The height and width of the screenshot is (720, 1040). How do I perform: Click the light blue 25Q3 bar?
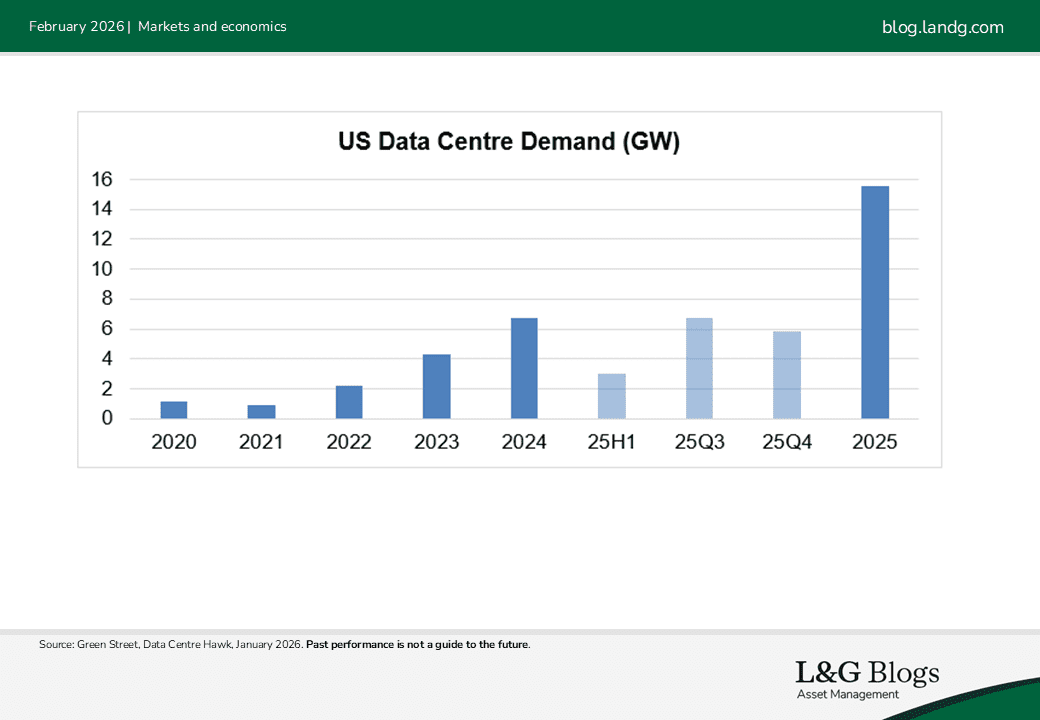click(699, 368)
